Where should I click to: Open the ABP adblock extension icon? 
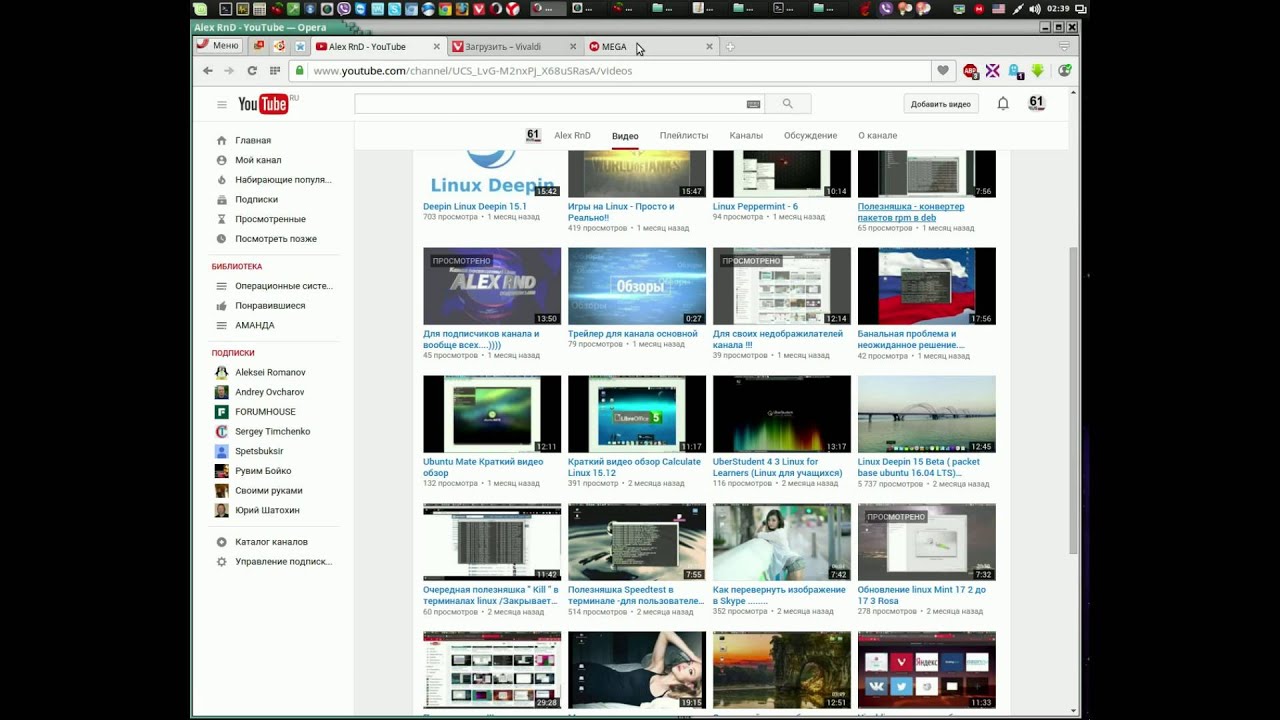pyautogui.click(x=970, y=71)
